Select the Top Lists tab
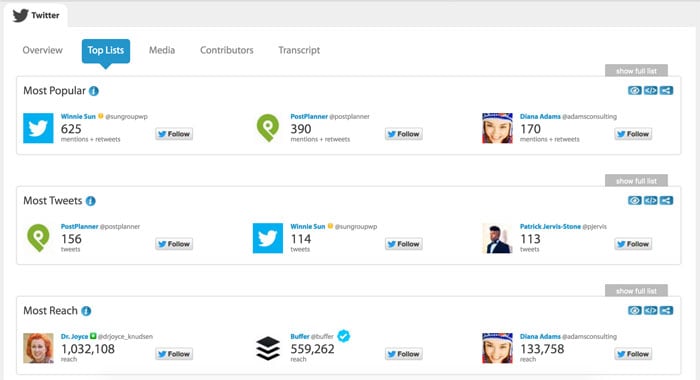The width and height of the screenshot is (700, 380). coord(106,50)
